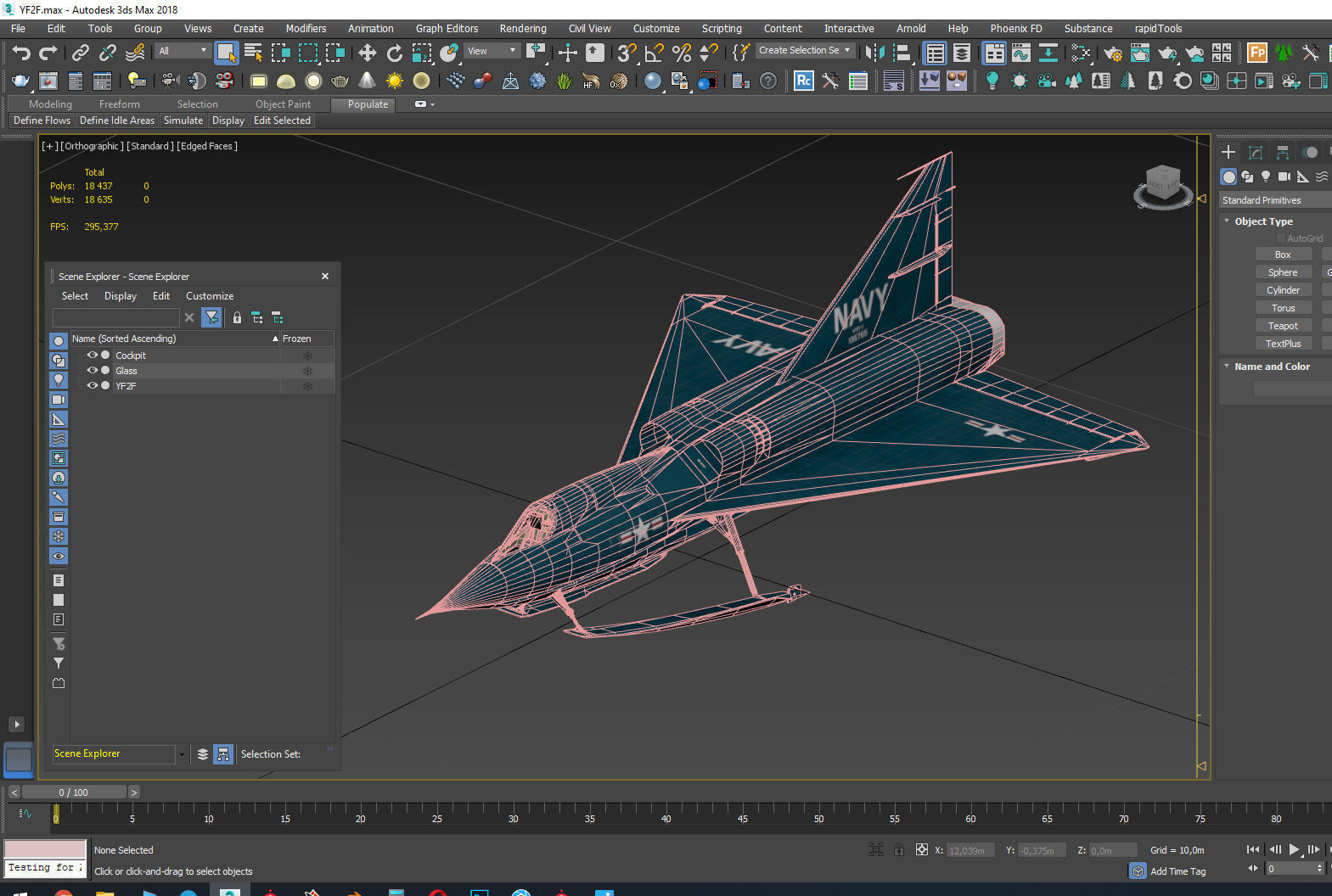Toggle visibility of YF2F object
This screenshot has height=896, width=1332.
click(93, 386)
